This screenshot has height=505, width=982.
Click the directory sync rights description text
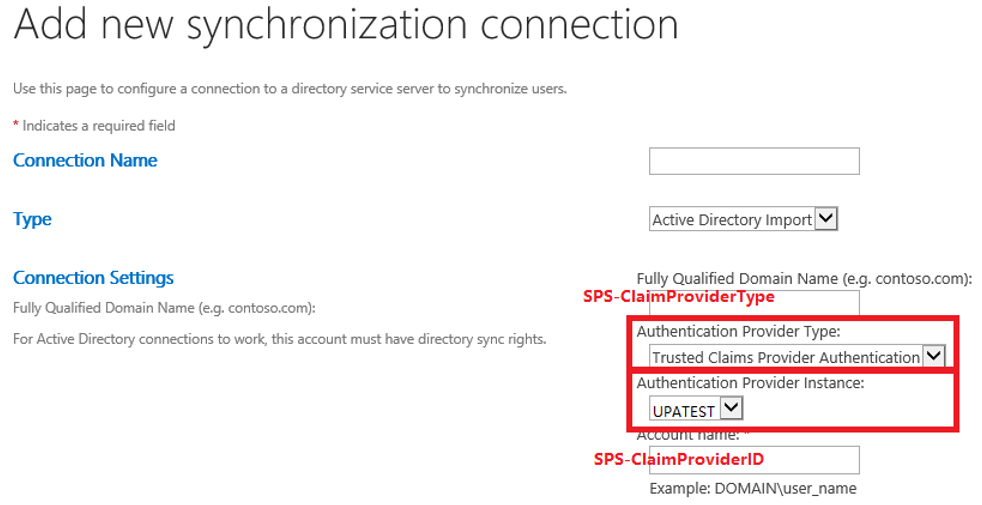tap(279, 339)
